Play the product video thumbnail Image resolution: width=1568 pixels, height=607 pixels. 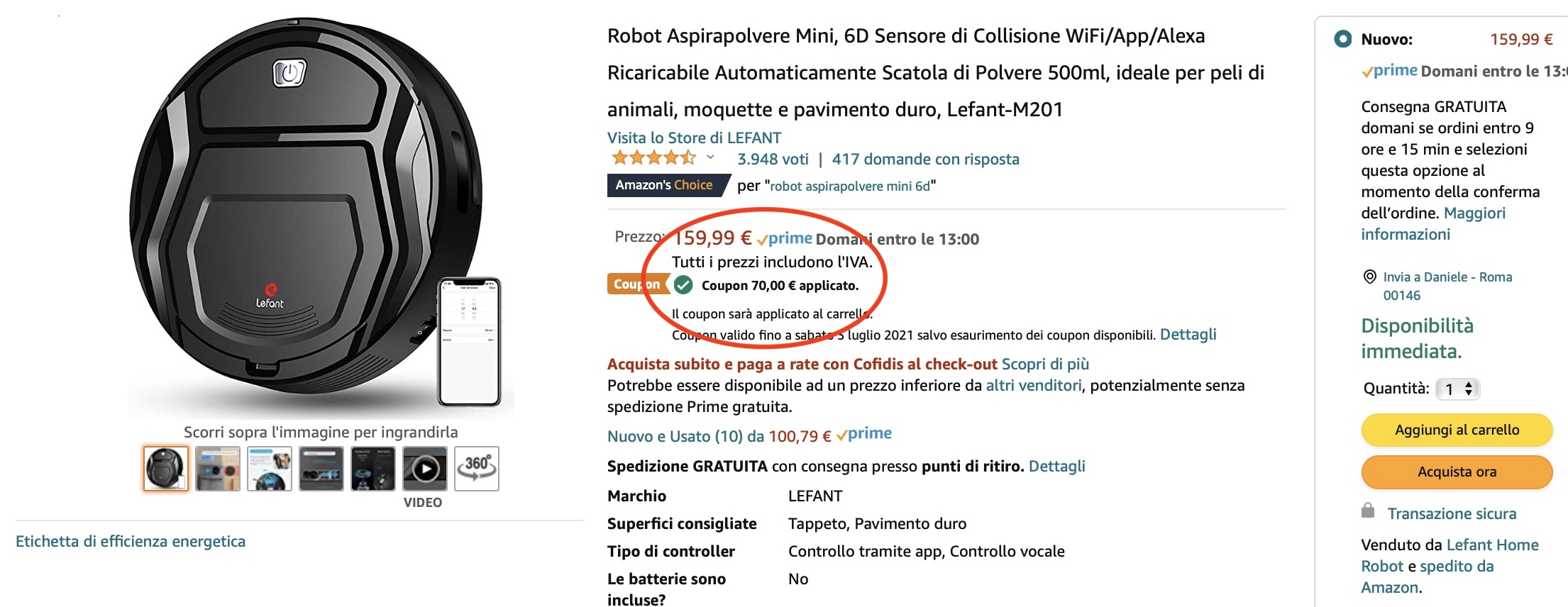pos(424,469)
